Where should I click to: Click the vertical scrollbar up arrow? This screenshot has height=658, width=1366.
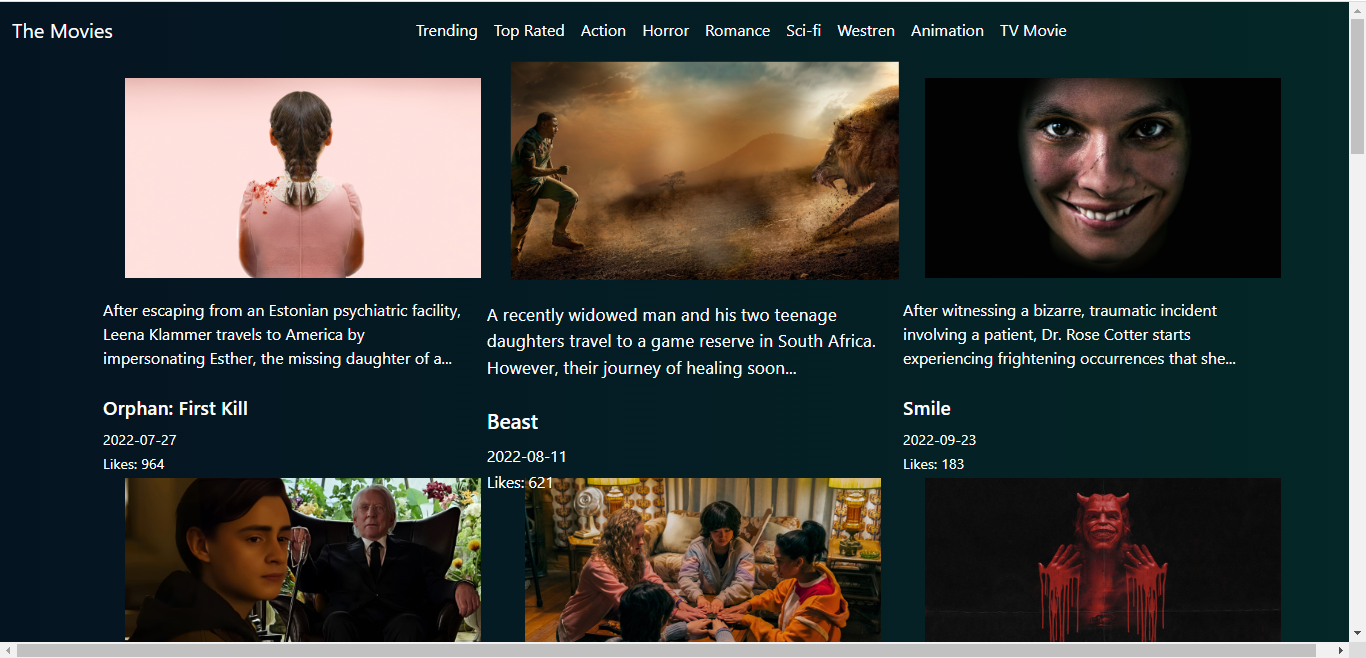click(1357, 10)
